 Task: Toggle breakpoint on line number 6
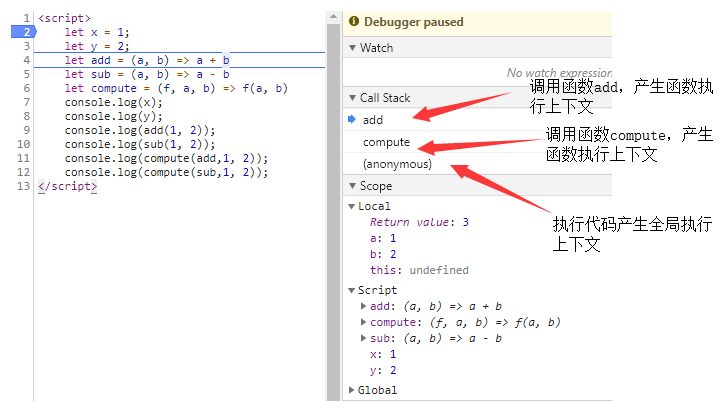[x=27, y=88]
